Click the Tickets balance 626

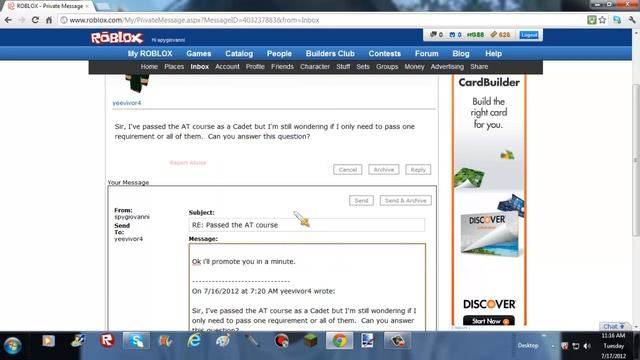[x=500, y=35]
